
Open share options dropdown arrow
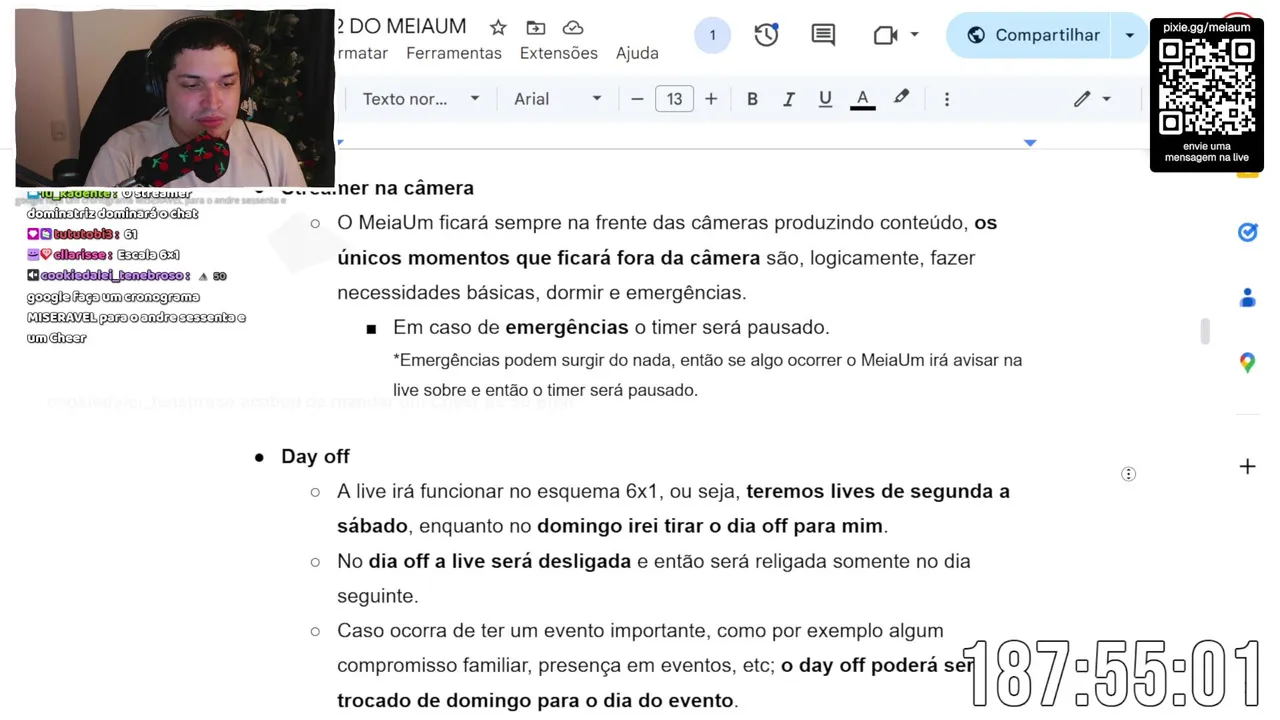1130,35
